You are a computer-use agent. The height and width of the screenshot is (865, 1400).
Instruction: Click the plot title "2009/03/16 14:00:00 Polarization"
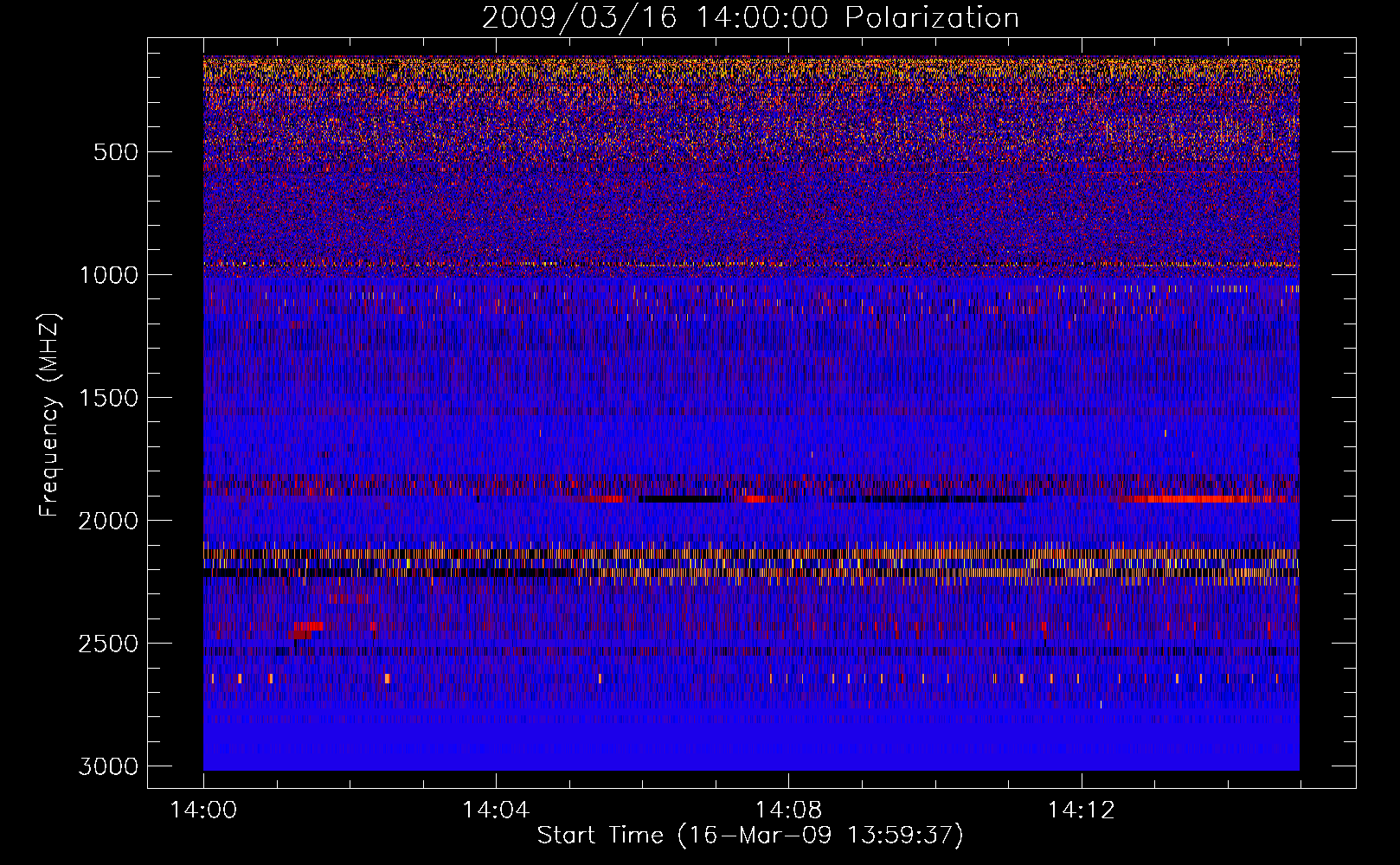click(750, 17)
